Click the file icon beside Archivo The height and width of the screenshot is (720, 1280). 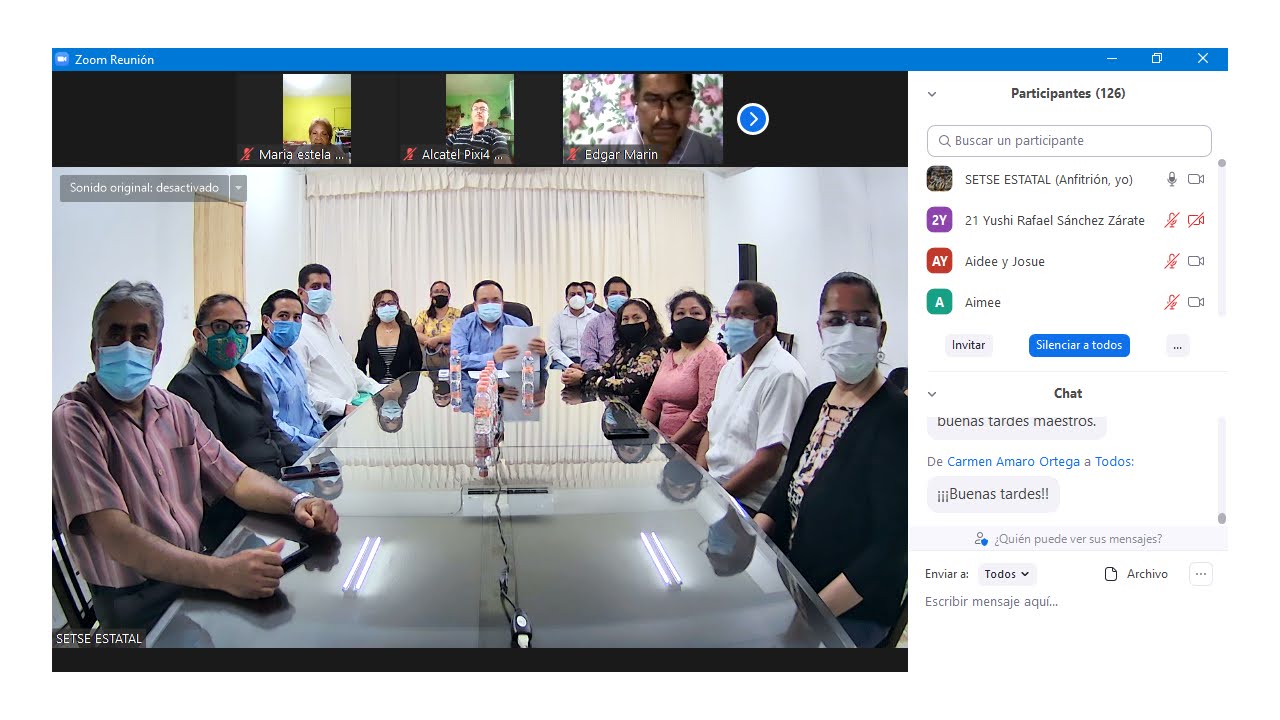pyautogui.click(x=1110, y=574)
